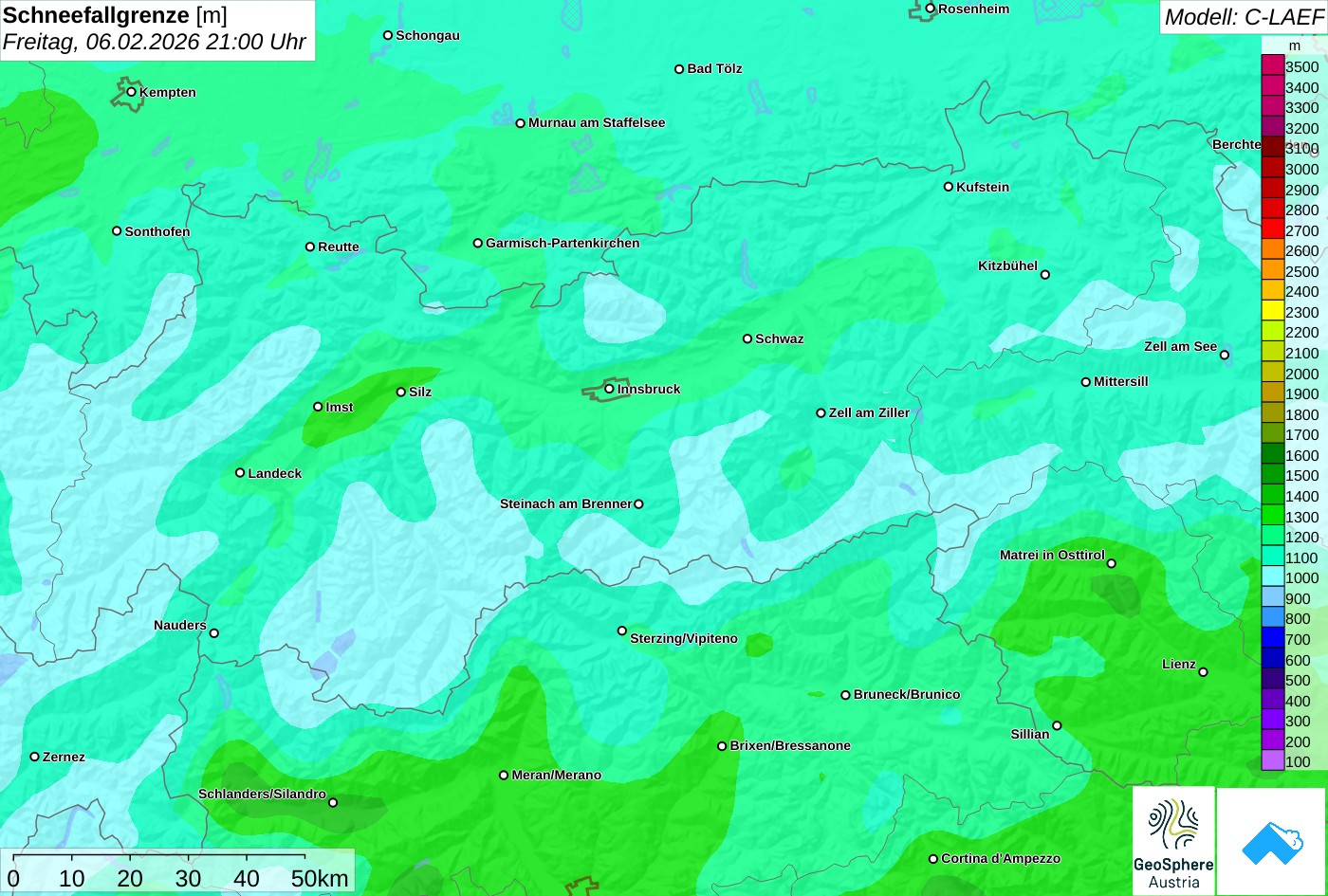
Task: Click the 0 mark on the scale bar
Action: pyautogui.click(x=13, y=878)
